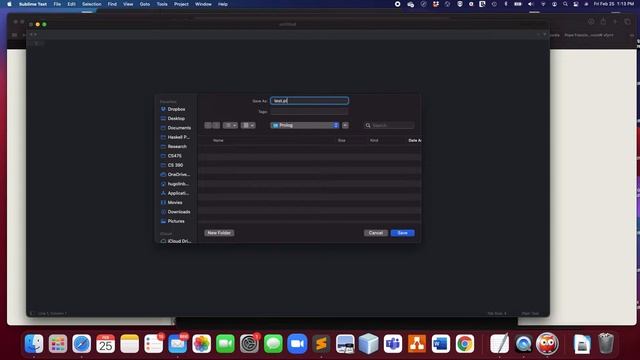640x360 pixels.
Task: Focus the Save As filename field
Action: tap(309, 101)
